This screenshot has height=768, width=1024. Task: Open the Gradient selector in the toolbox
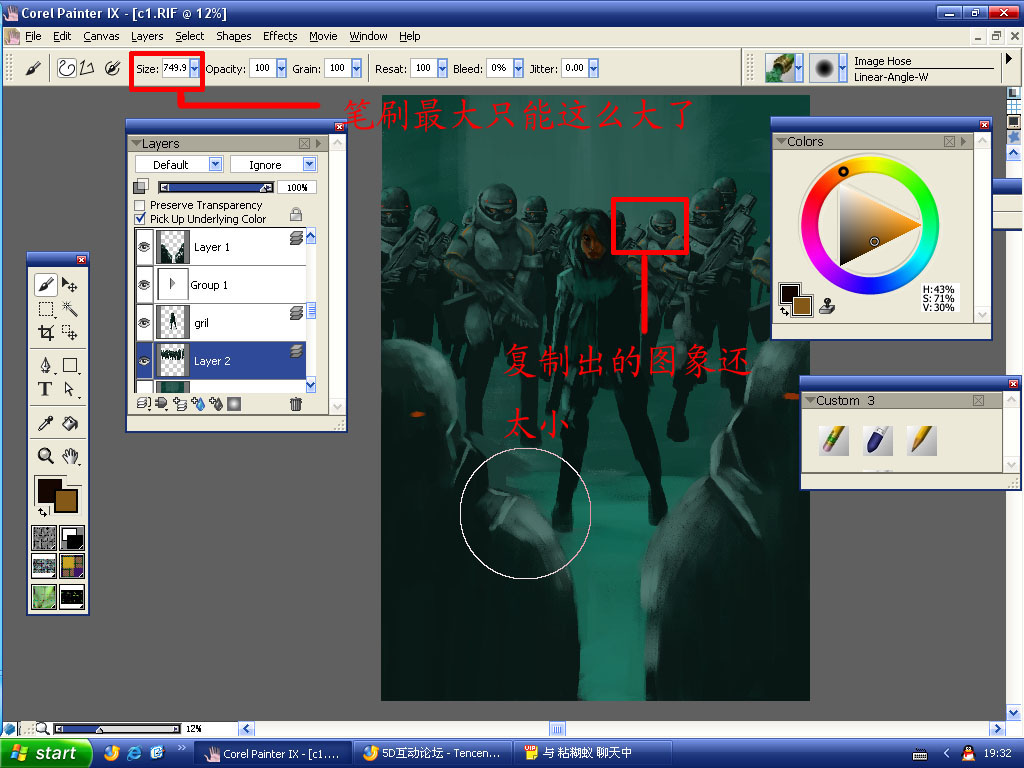point(72,537)
